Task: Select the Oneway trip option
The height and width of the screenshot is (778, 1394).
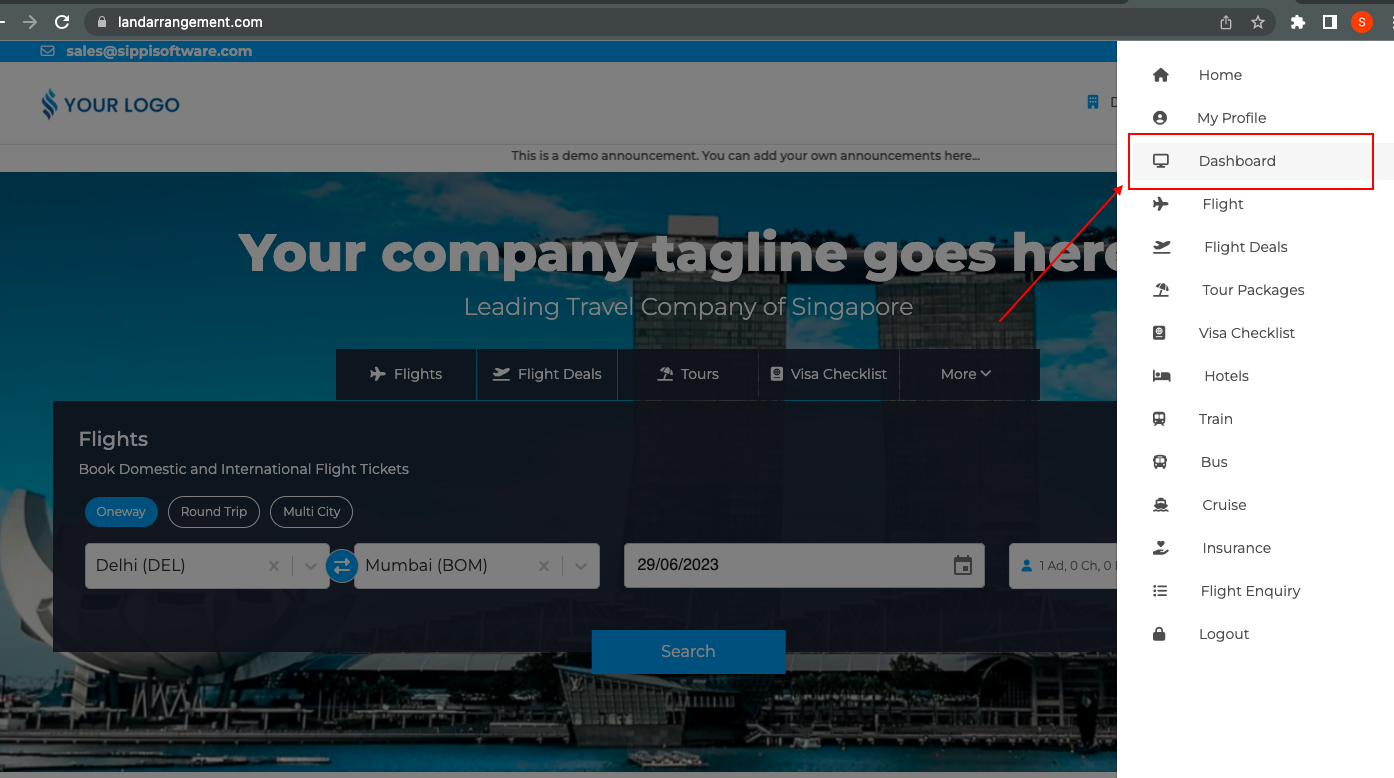Action: [121, 512]
